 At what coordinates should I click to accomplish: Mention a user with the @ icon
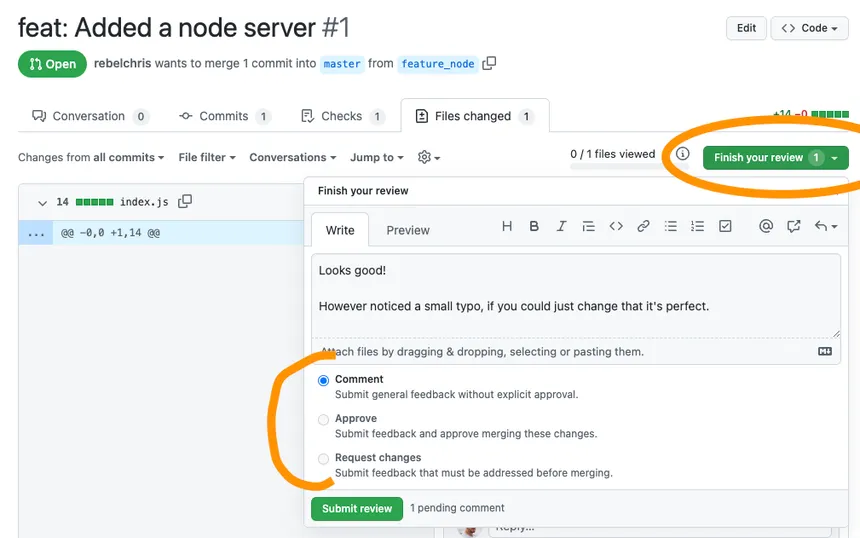[766, 226]
